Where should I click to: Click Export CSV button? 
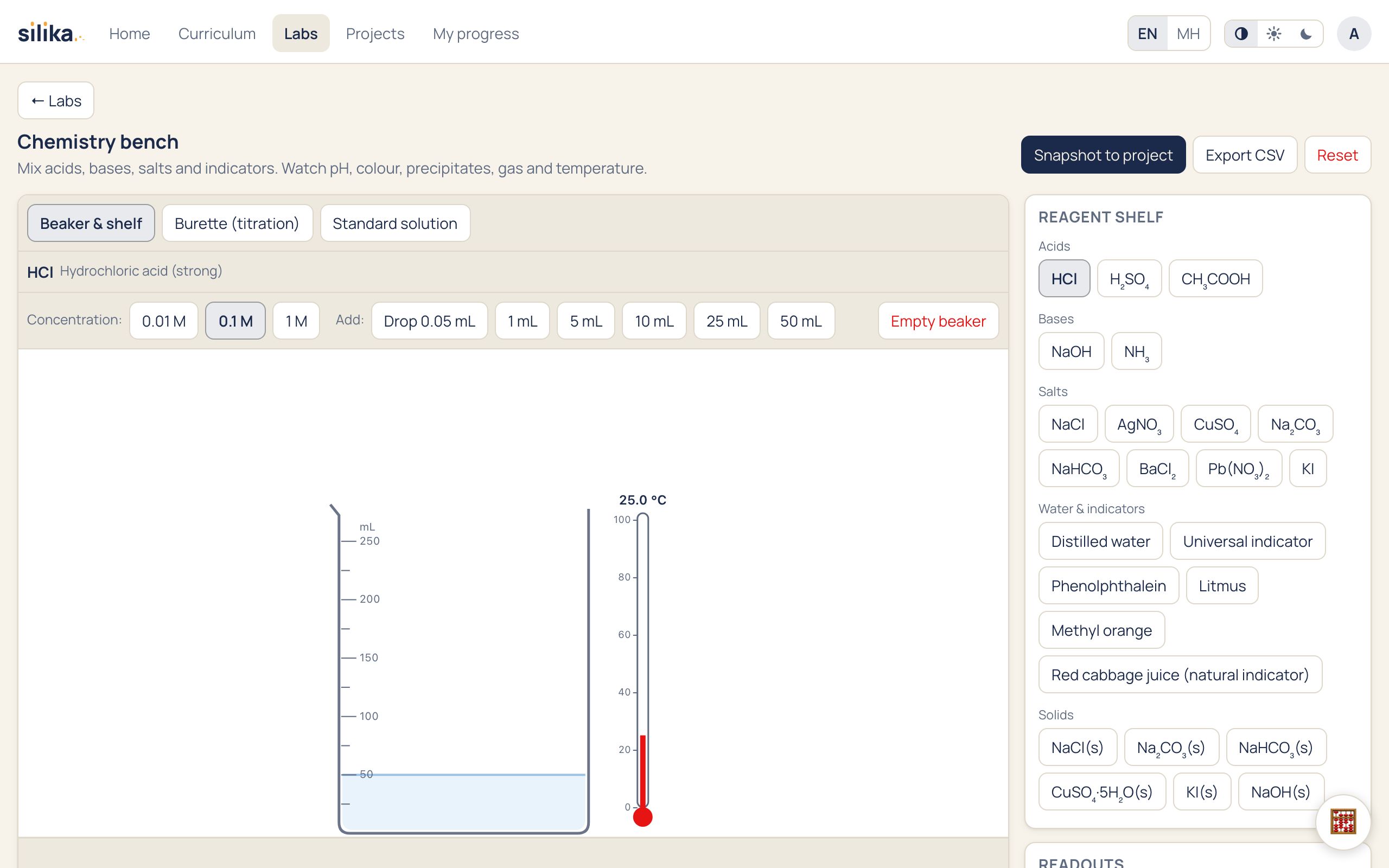point(1244,155)
